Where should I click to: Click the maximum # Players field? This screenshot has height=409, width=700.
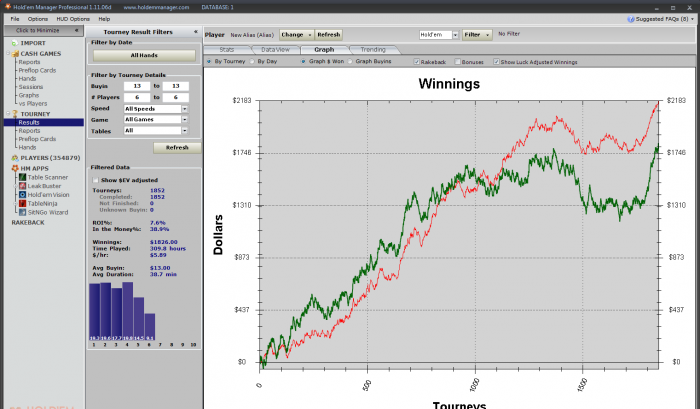click(x=175, y=97)
